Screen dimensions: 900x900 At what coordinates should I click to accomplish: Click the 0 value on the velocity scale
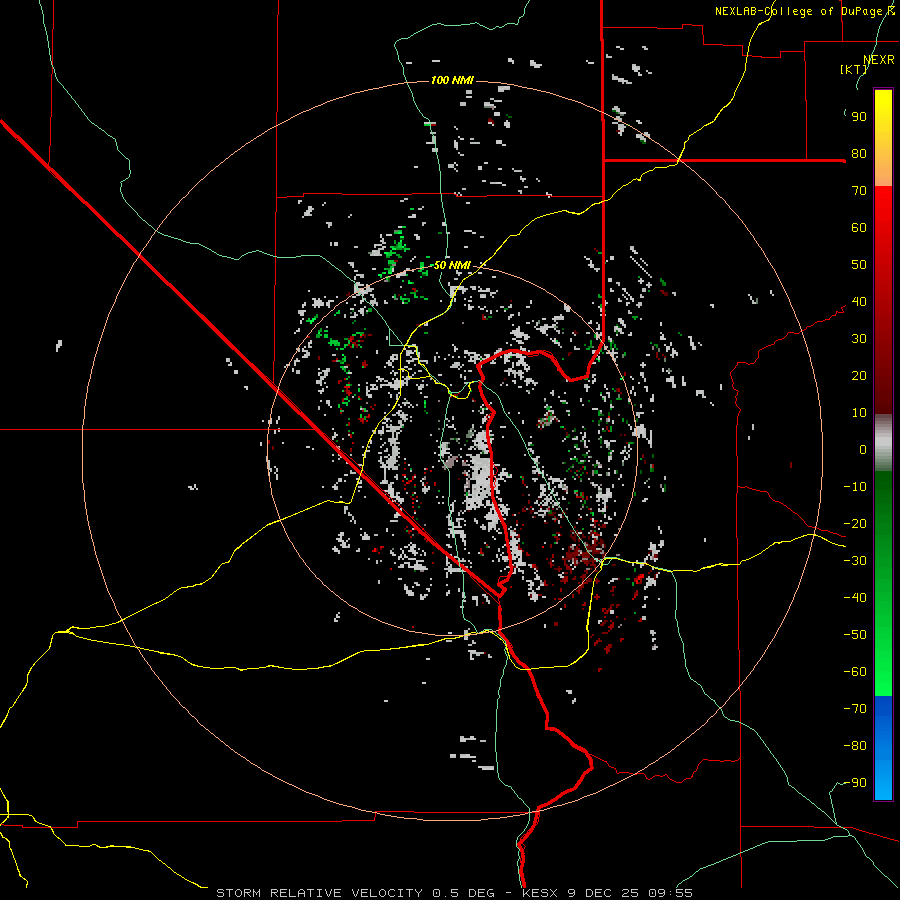coord(863,450)
